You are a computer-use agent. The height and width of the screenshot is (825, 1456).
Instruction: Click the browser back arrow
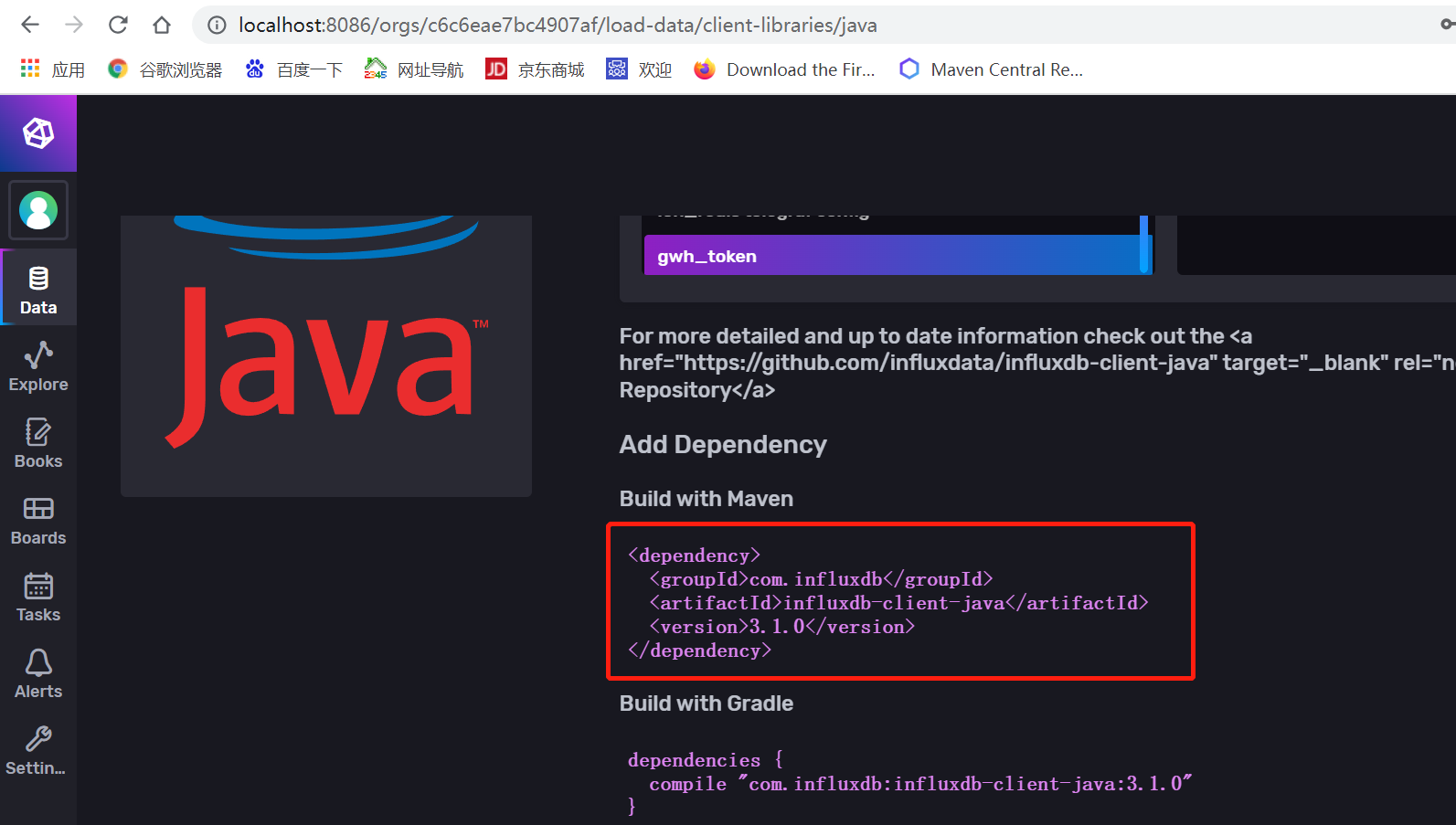[x=30, y=25]
